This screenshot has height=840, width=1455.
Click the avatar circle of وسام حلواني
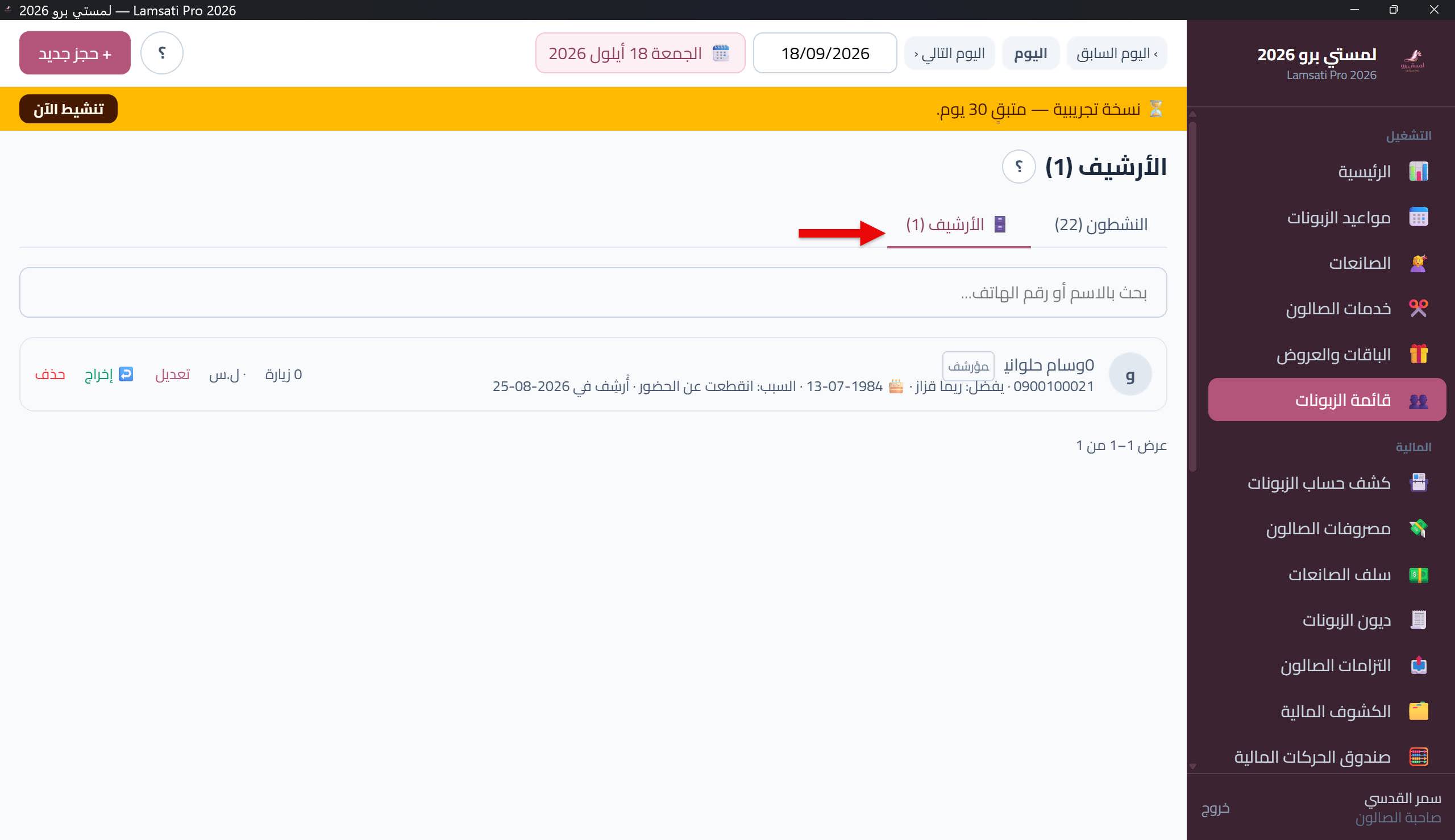pyautogui.click(x=1130, y=374)
